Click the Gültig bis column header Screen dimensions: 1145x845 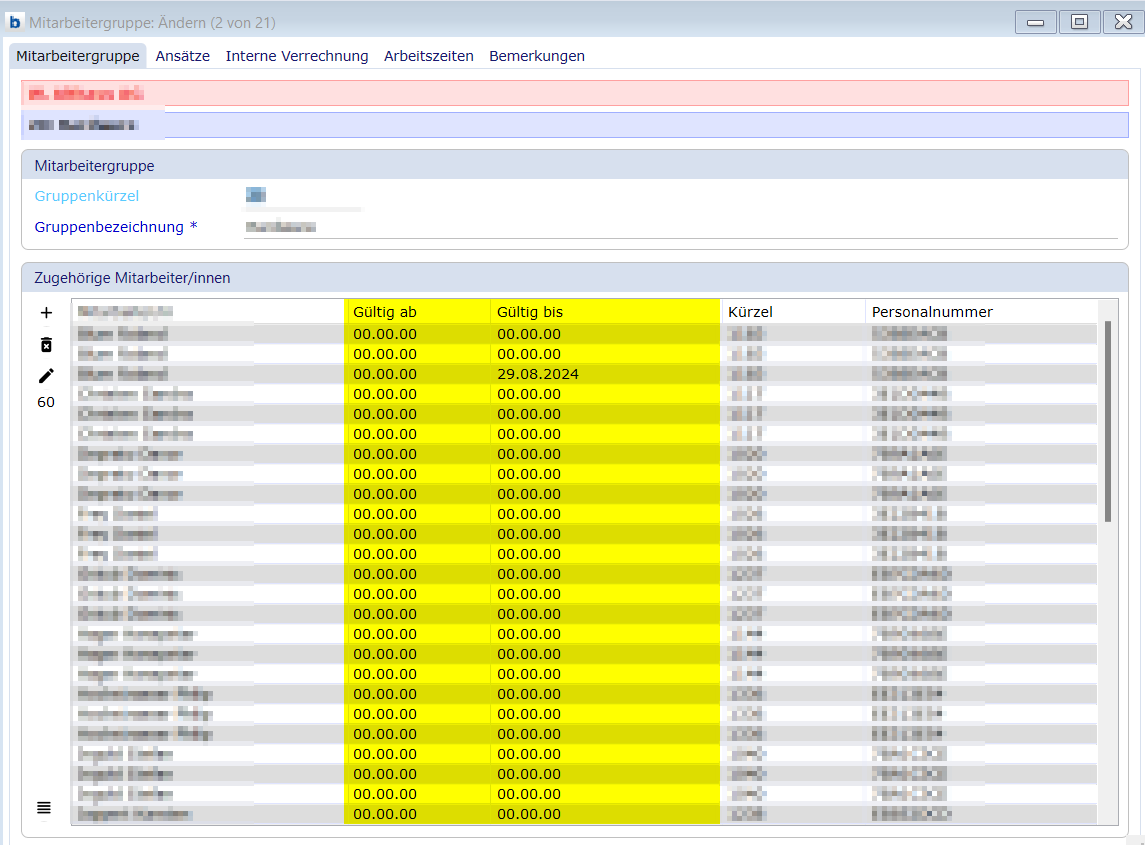(x=604, y=312)
